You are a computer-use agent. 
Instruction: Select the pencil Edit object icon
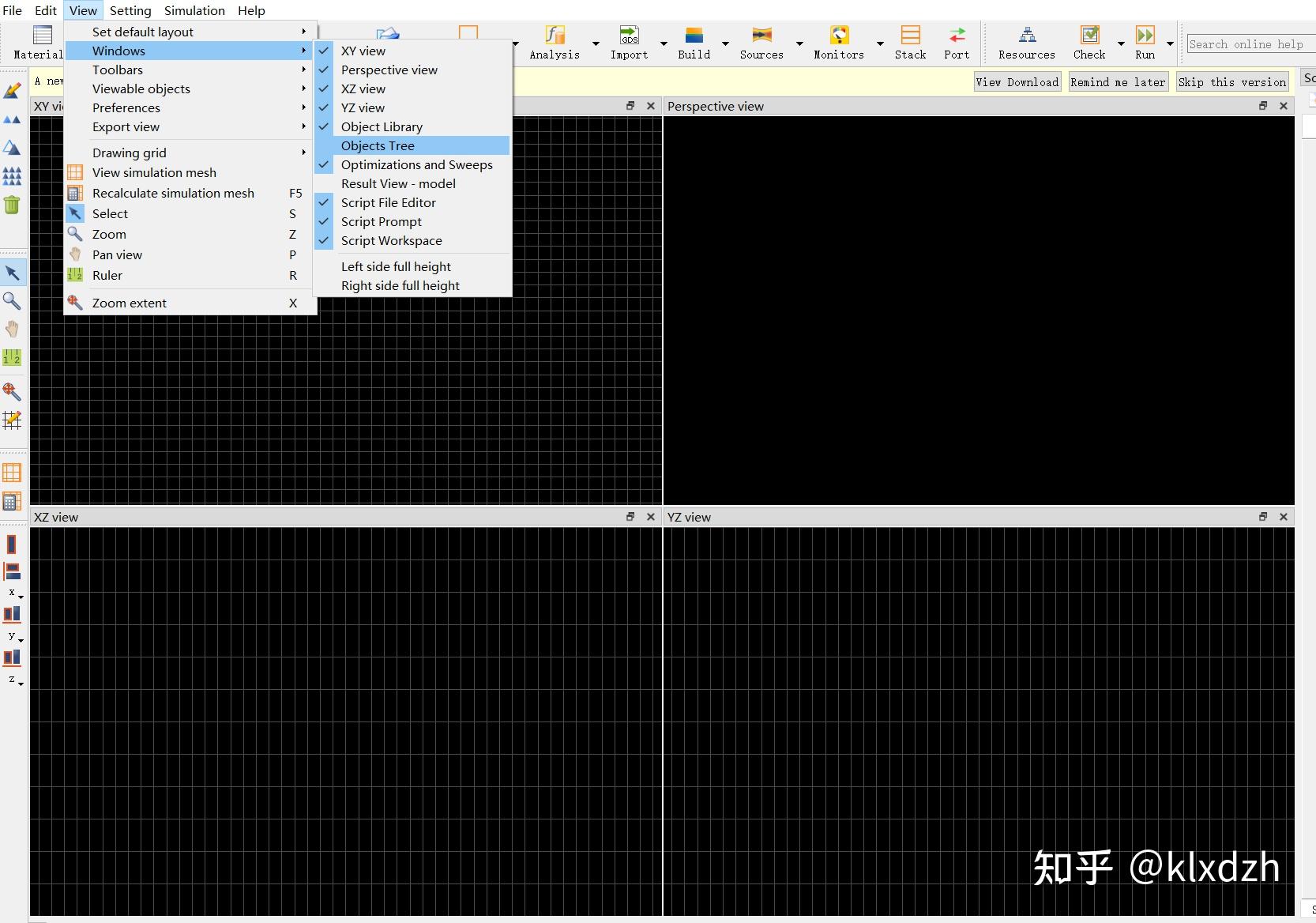pos(12,90)
